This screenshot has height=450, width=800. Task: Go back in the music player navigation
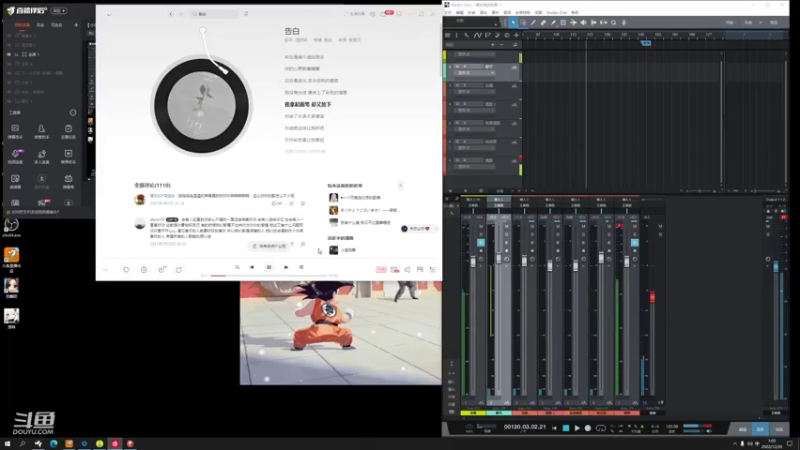(171, 14)
